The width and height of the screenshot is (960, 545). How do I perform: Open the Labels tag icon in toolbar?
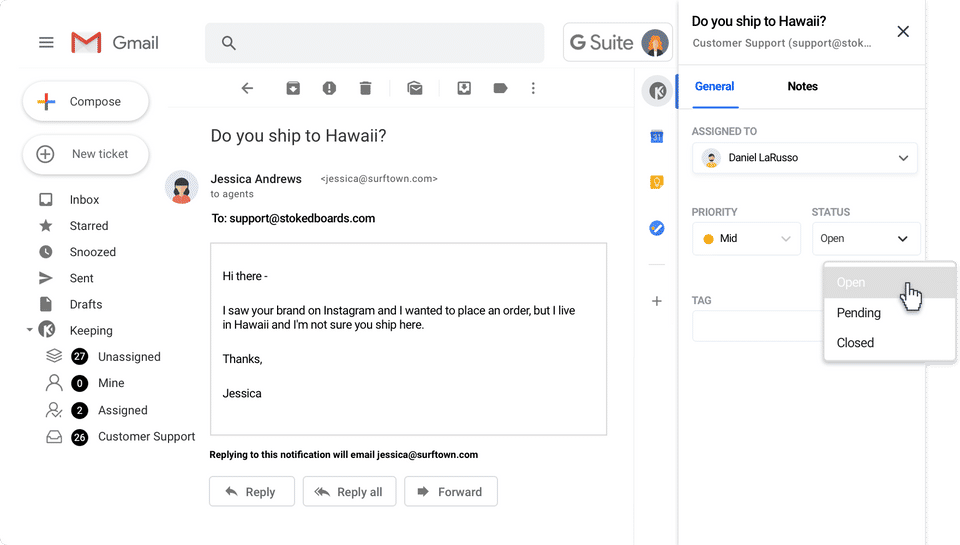click(x=500, y=88)
